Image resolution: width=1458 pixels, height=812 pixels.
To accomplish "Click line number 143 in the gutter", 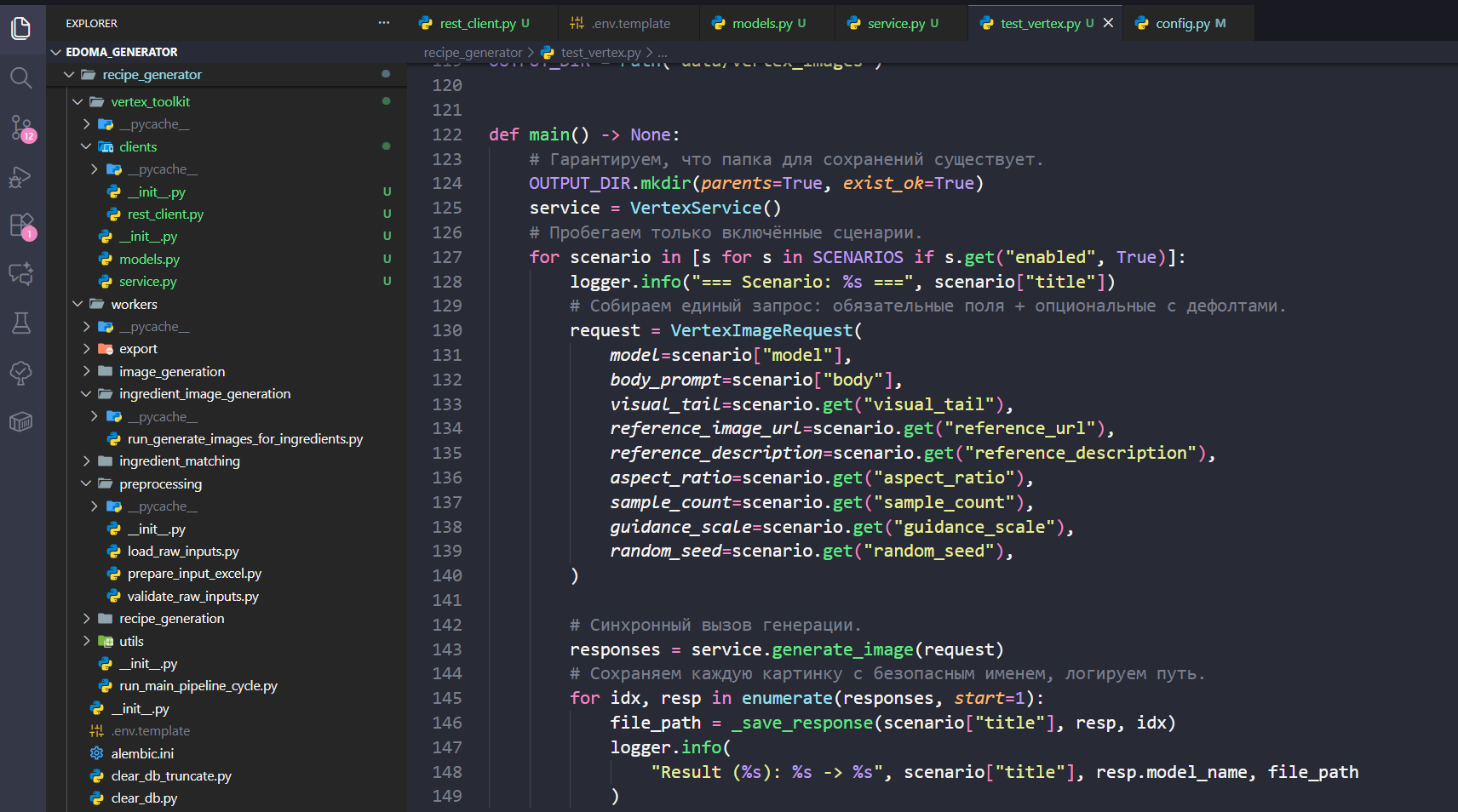I will 447,649.
